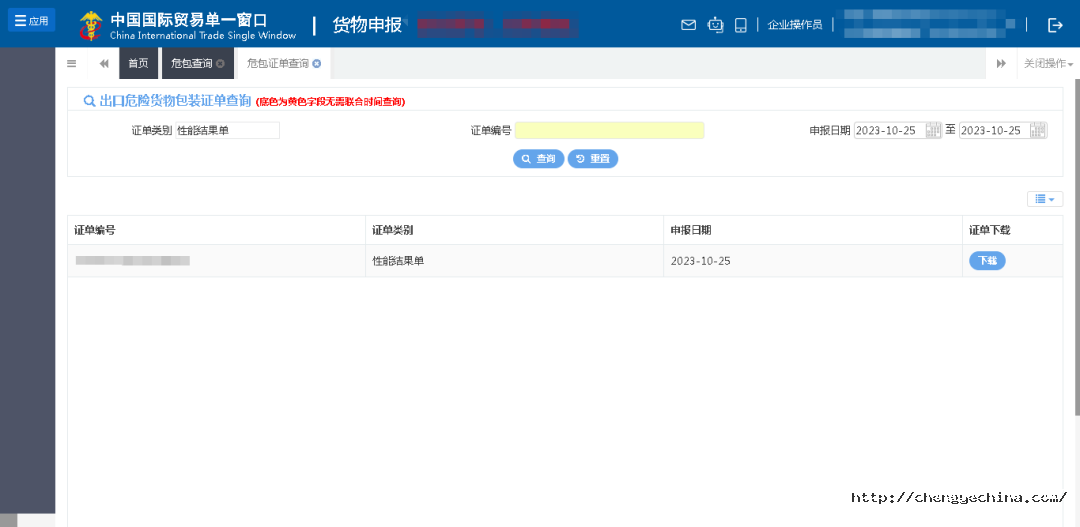Open the 关闭操作 dropdown

[x=1048, y=63]
